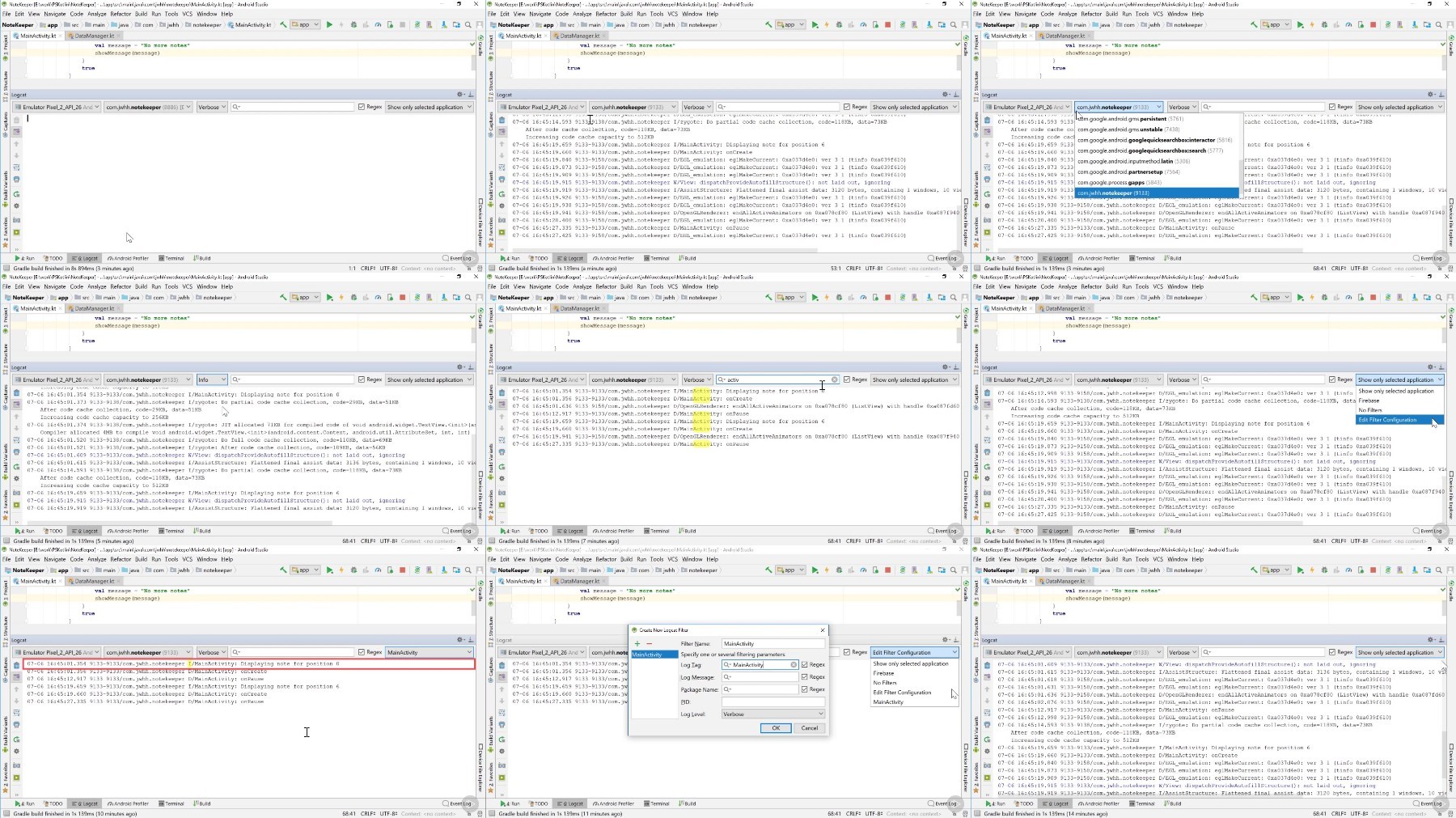Clear logcat with trash icon in Info-level frame
Image resolution: width=1456 pixels, height=818 pixels.
16,392
